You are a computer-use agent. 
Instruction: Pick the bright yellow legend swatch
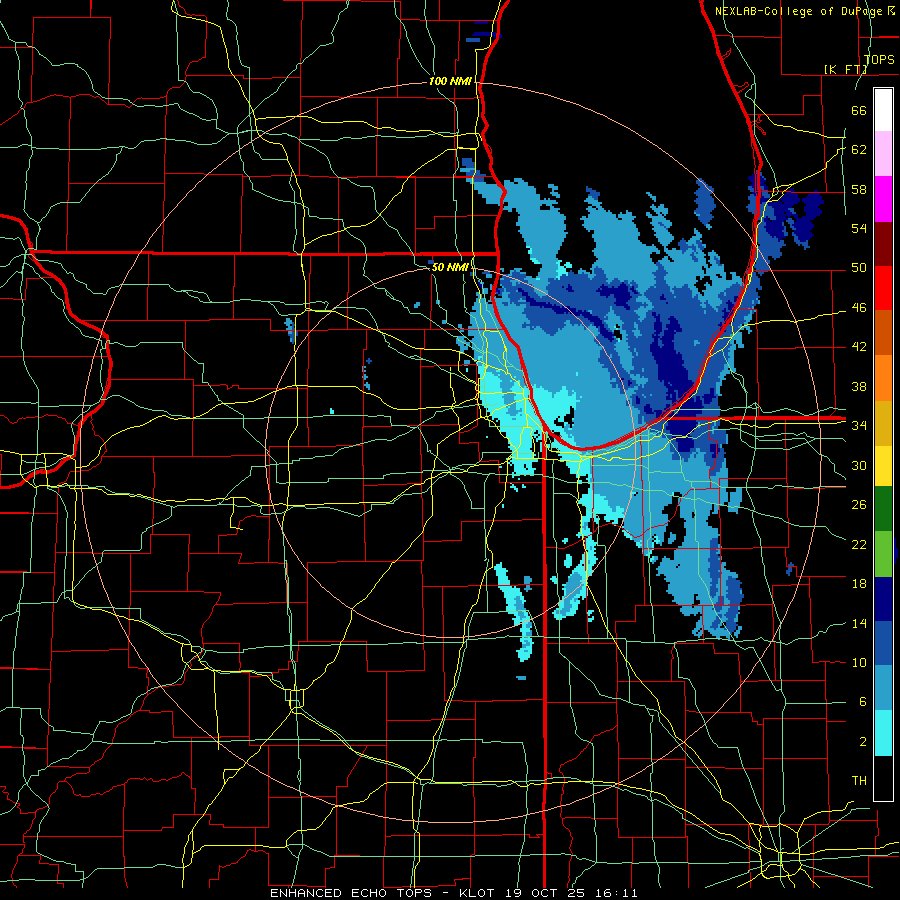(x=883, y=466)
